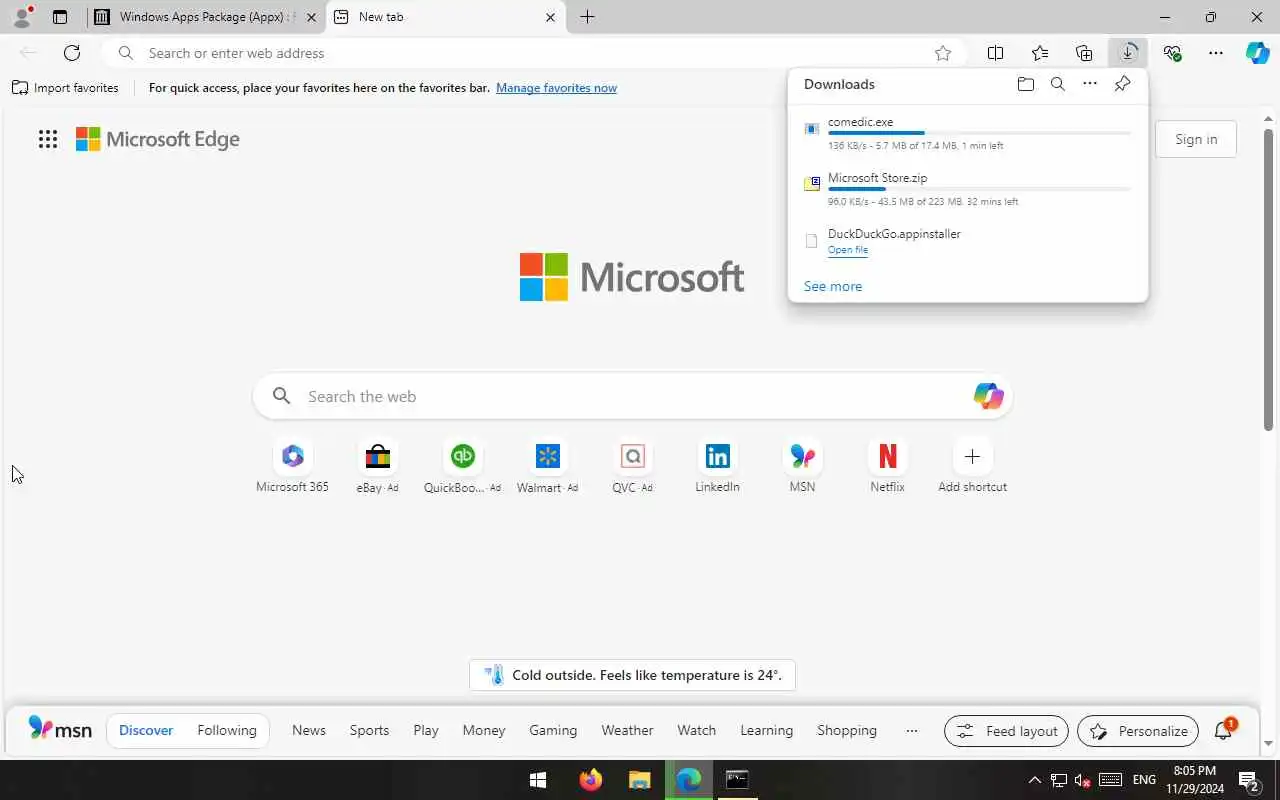Click the Refresh page icon

pos(72,53)
